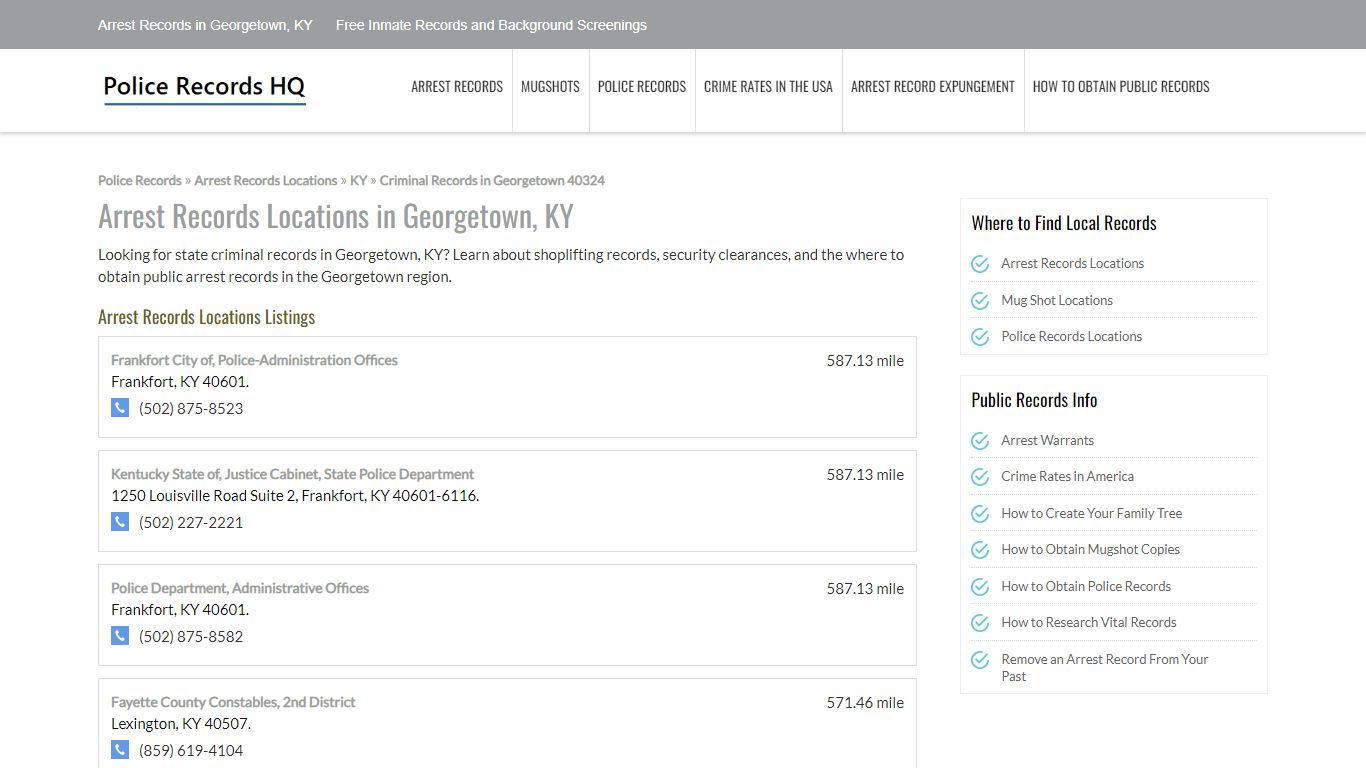Viewport: 1366px width, 768px height.
Task: Click checkmark icon beside How to Create Your Family Tree
Action: tap(980, 514)
